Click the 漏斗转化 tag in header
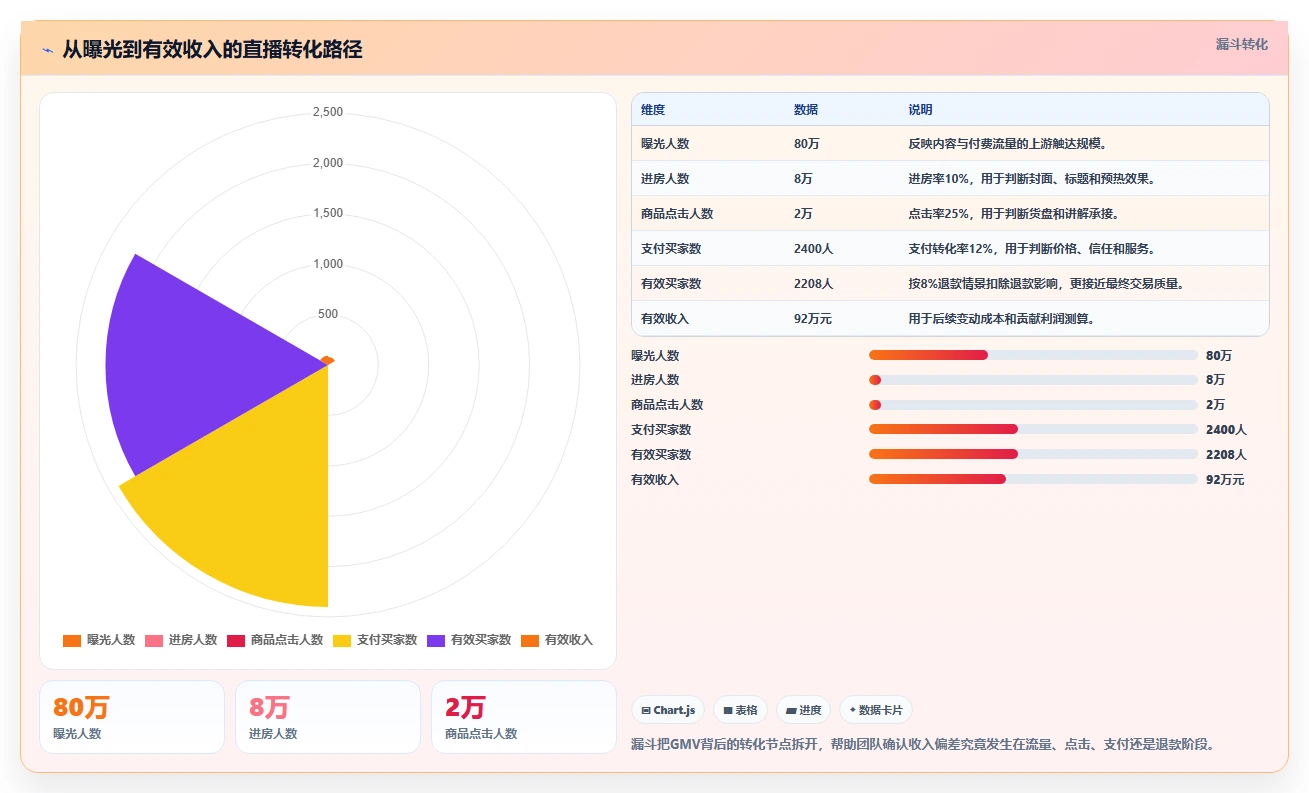 click(x=1242, y=44)
